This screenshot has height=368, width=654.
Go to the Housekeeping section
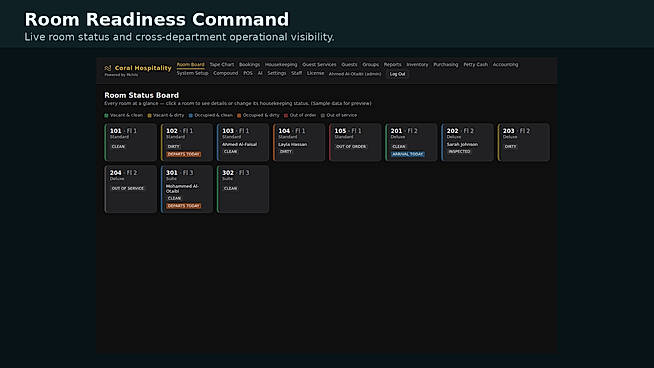pos(281,65)
